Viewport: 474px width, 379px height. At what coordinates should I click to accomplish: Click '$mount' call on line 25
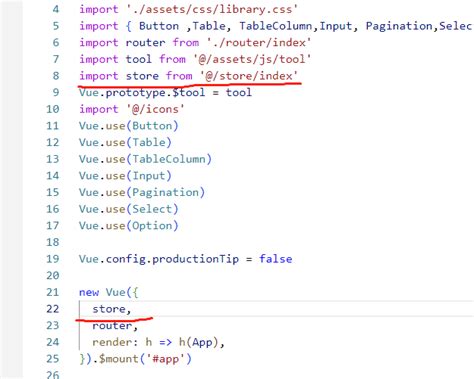(x=119, y=359)
